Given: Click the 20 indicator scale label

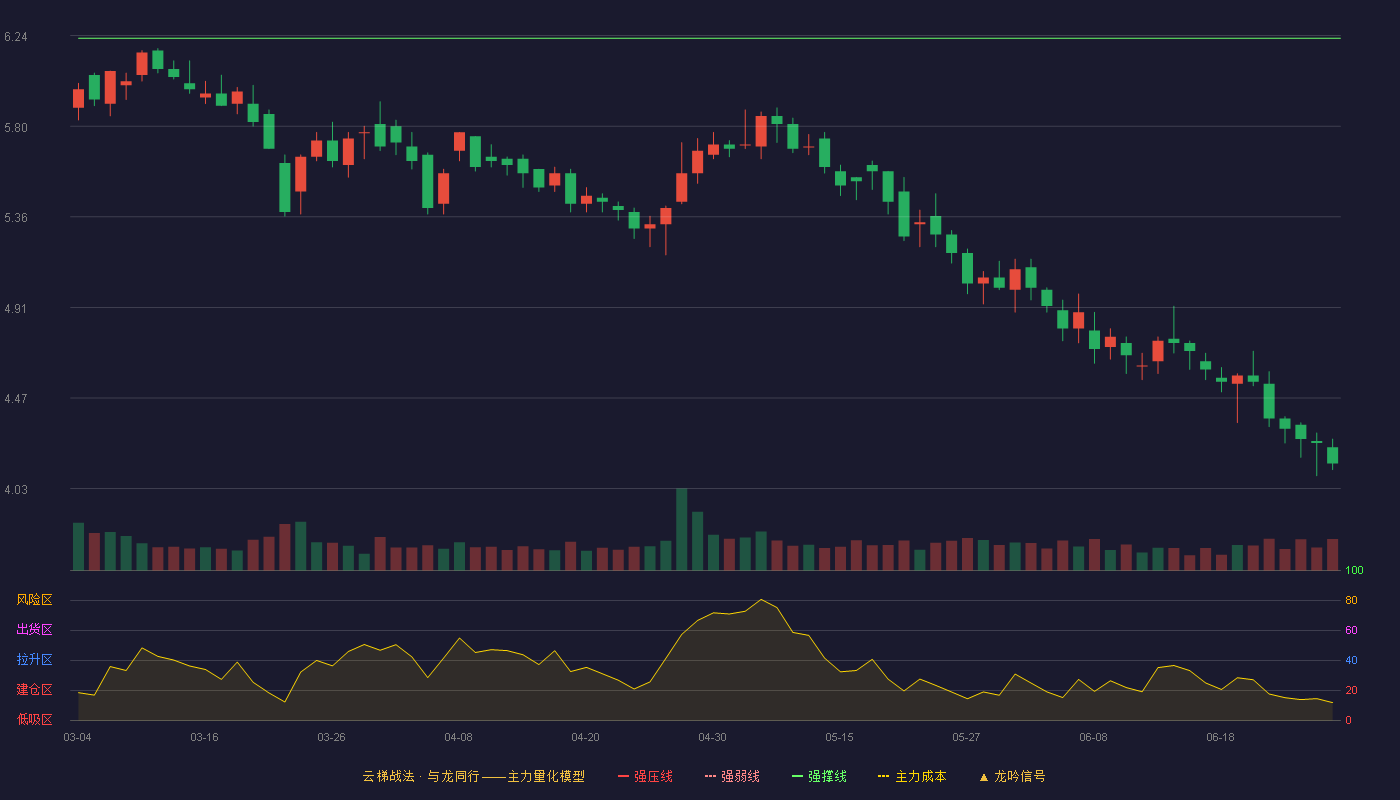Looking at the screenshot, I should [x=1351, y=690].
